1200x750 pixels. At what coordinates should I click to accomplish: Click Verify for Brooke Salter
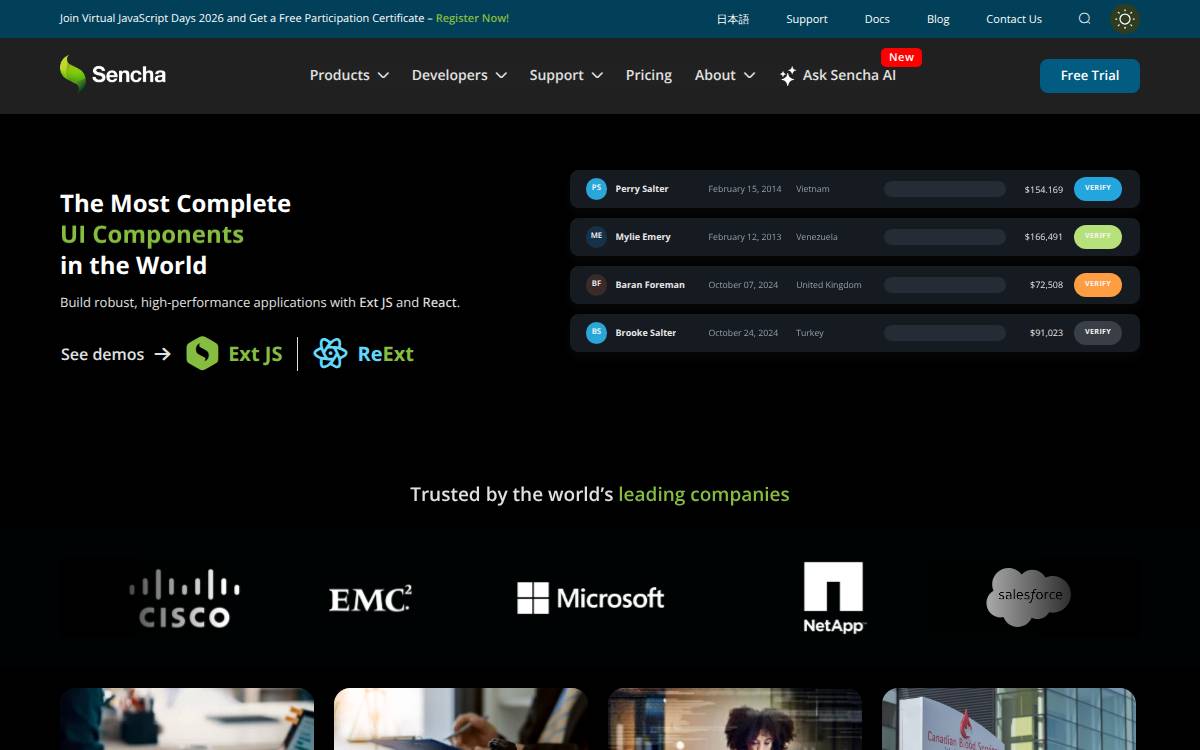coord(1098,332)
